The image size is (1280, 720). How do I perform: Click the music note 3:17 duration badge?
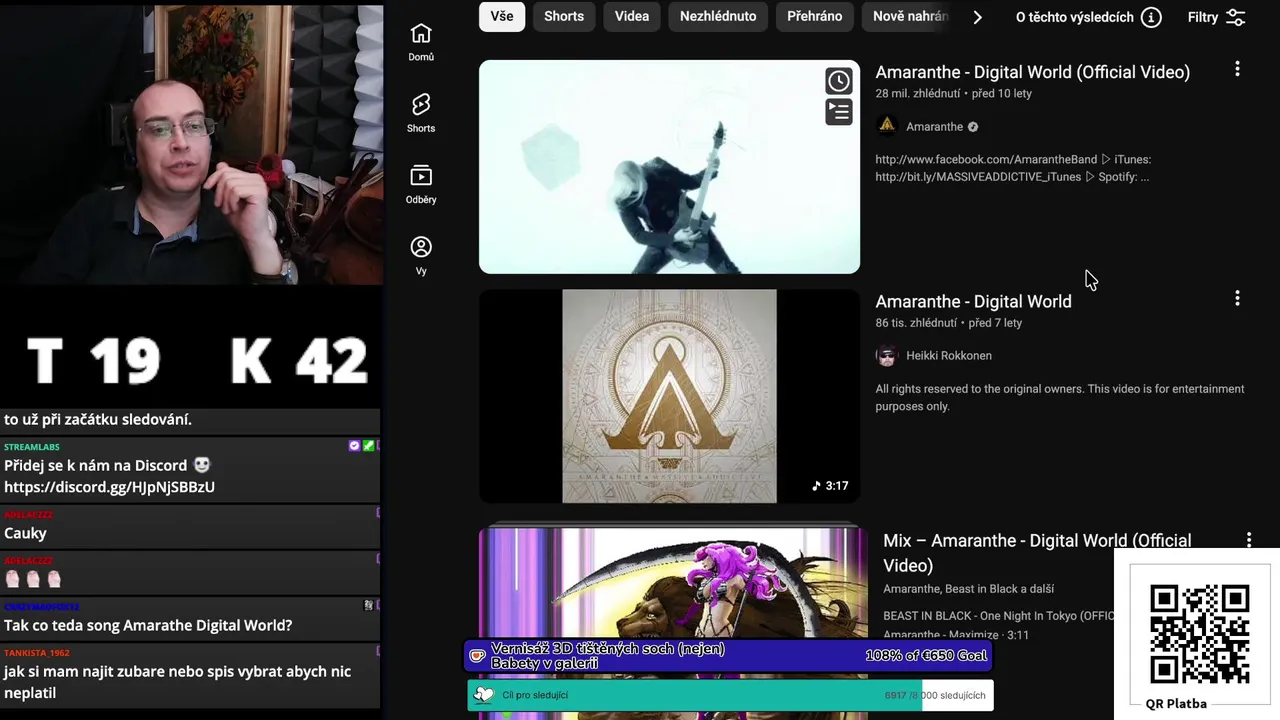830,486
